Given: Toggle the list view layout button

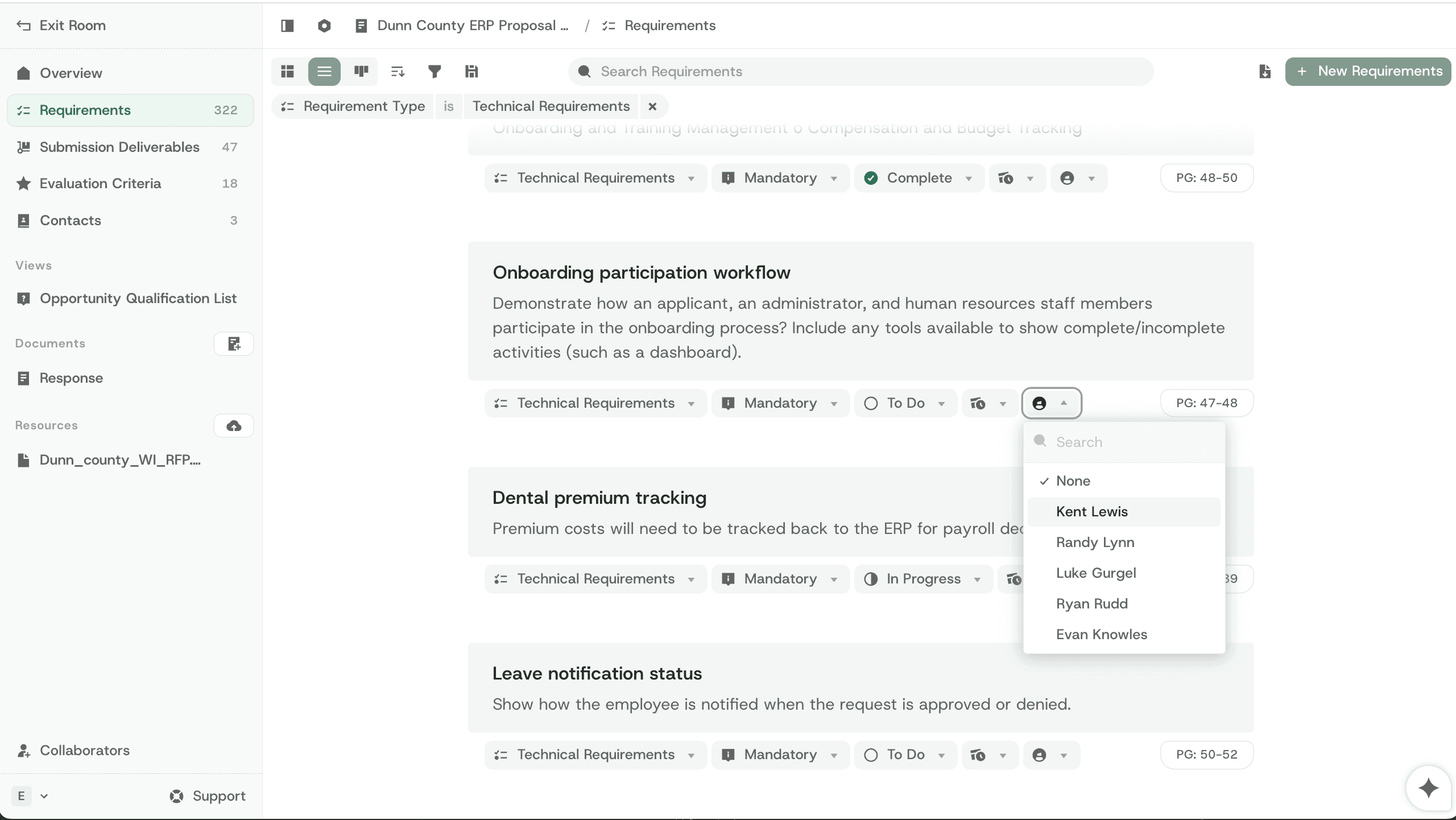Looking at the screenshot, I should tap(324, 71).
